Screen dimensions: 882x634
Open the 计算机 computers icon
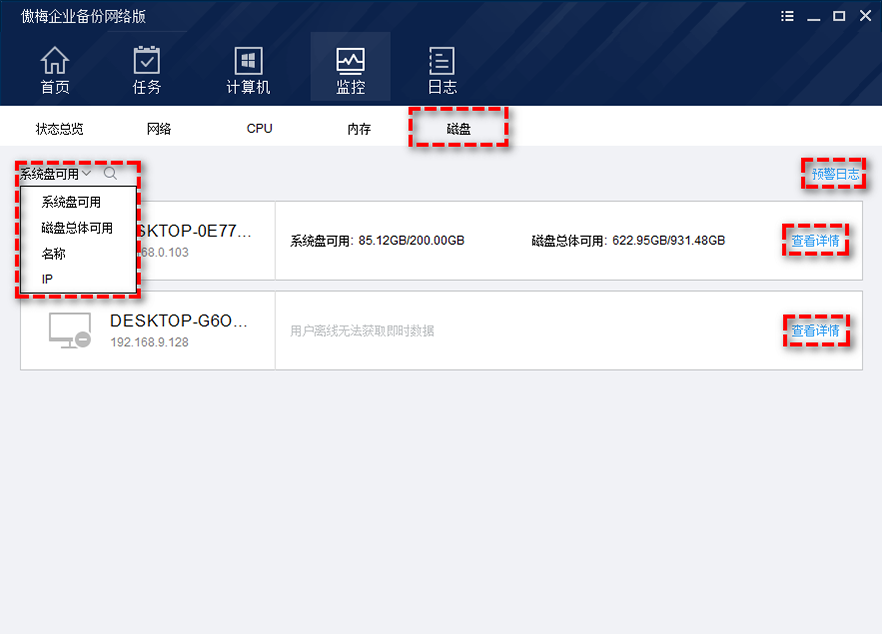[x=248, y=70]
